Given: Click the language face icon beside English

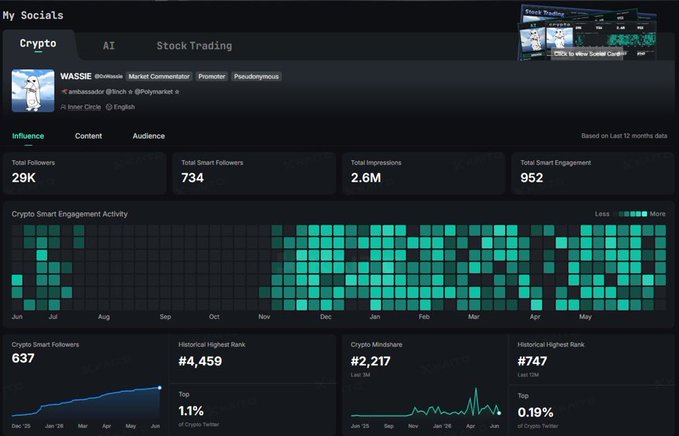Looking at the screenshot, I should [x=109, y=107].
